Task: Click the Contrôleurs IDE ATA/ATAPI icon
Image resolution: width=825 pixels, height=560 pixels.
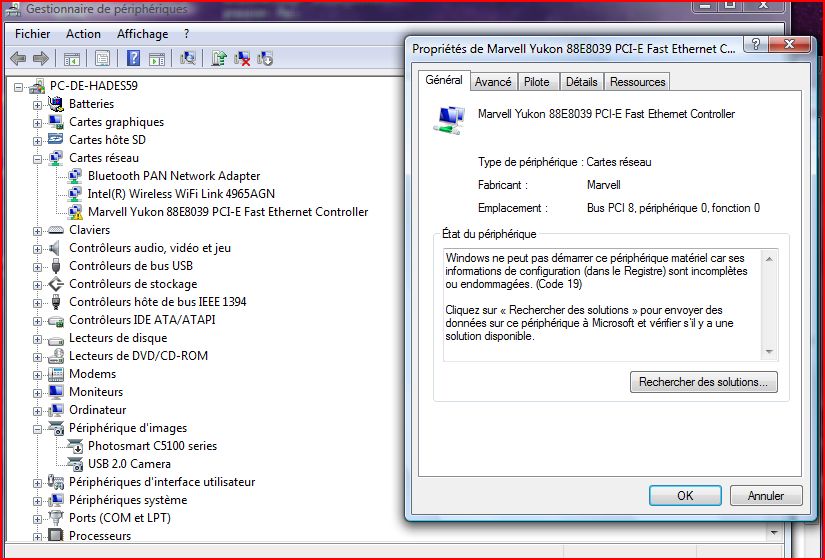Action: tap(56, 320)
